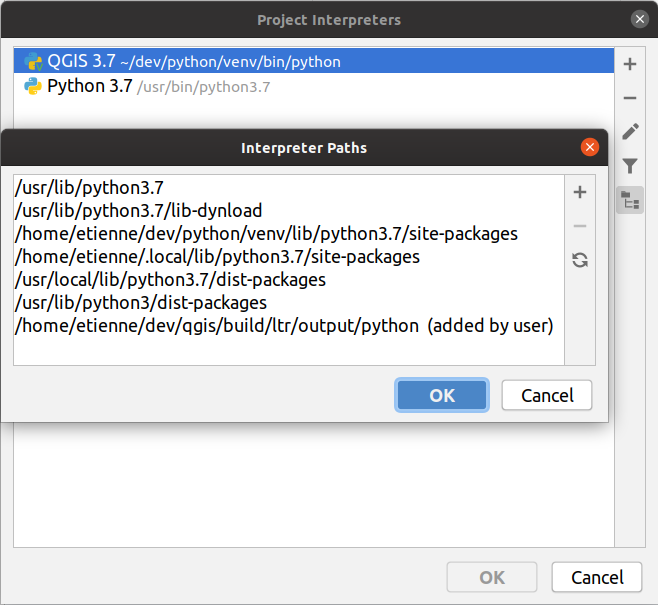Select the user-added qgis build path
The height and width of the screenshot is (605, 658).
[284, 326]
